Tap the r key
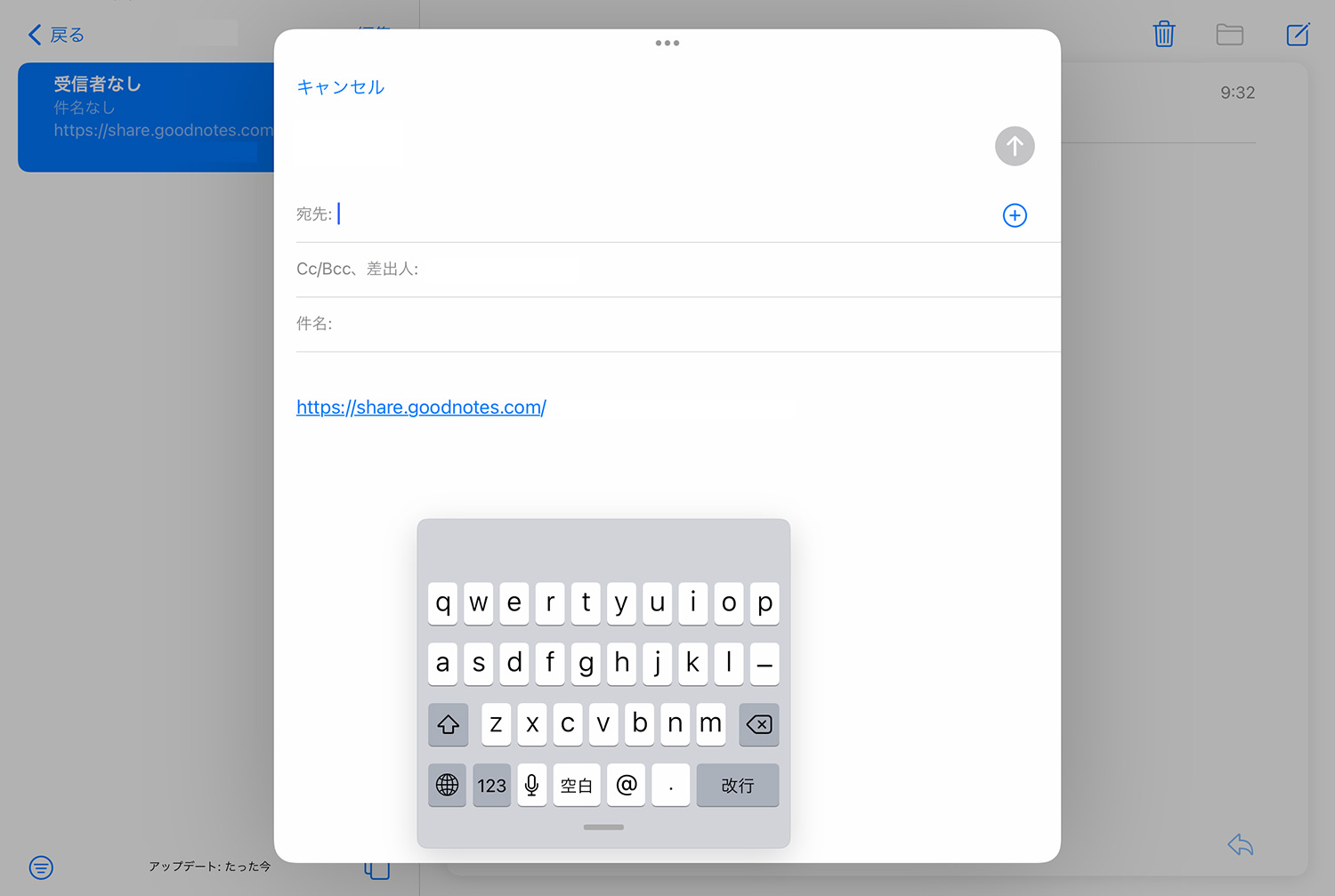The height and width of the screenshot is (896, 1335). 550,603
